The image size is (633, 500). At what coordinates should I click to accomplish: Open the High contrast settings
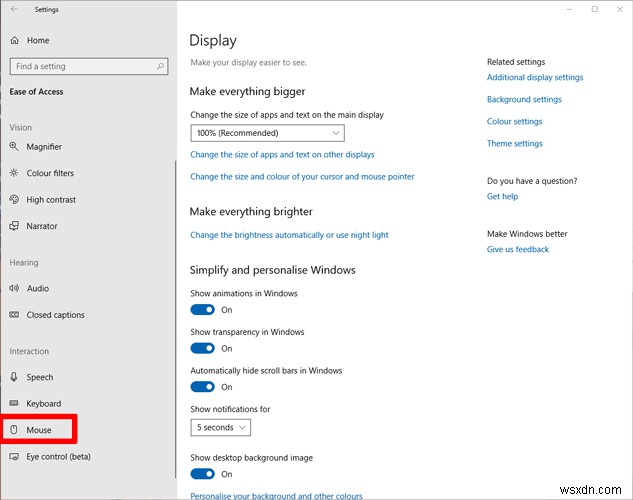(51, 200)
